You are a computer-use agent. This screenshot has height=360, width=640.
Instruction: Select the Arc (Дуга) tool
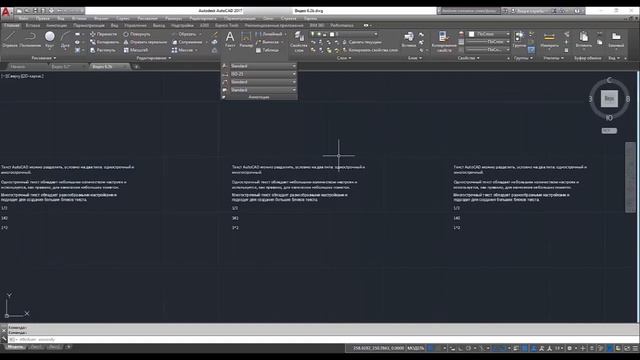point(65,39)
